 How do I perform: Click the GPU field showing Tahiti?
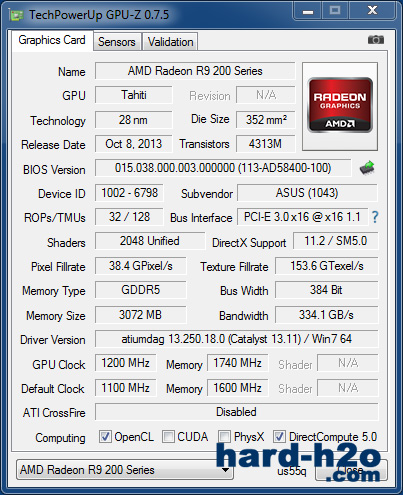[x=134, y=95]
